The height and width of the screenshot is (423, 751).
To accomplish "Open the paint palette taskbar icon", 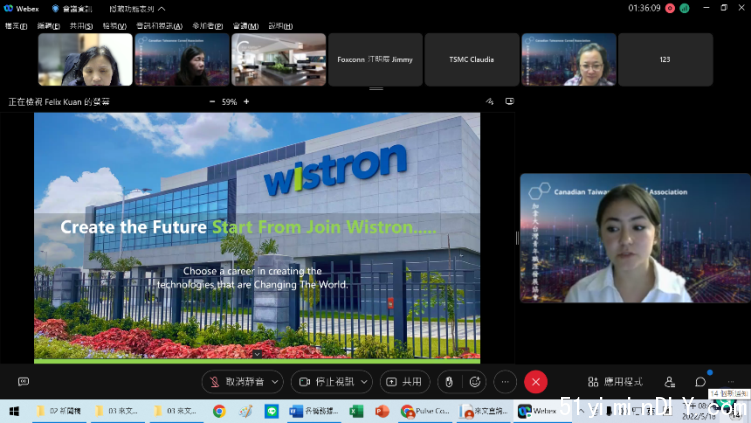I will pyautogui.click(x=246, y=411).
